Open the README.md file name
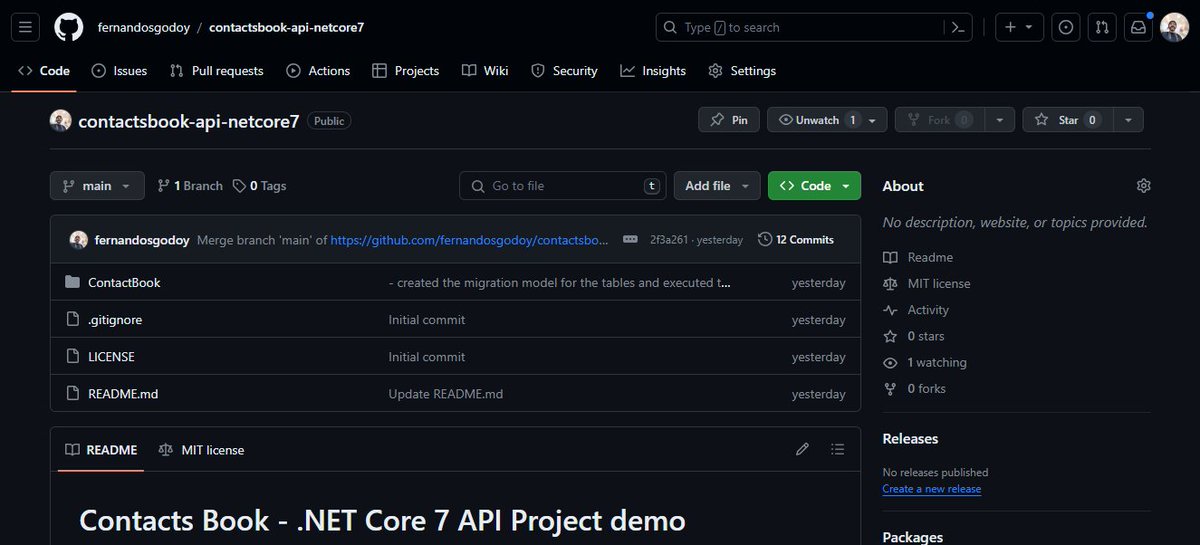1200x545 pixels. coord(123,394)
